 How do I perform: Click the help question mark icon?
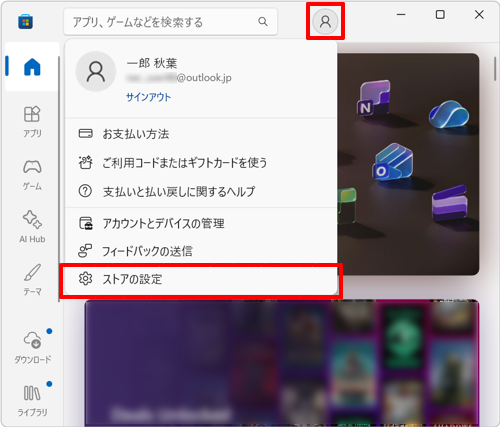click(85, 191)
